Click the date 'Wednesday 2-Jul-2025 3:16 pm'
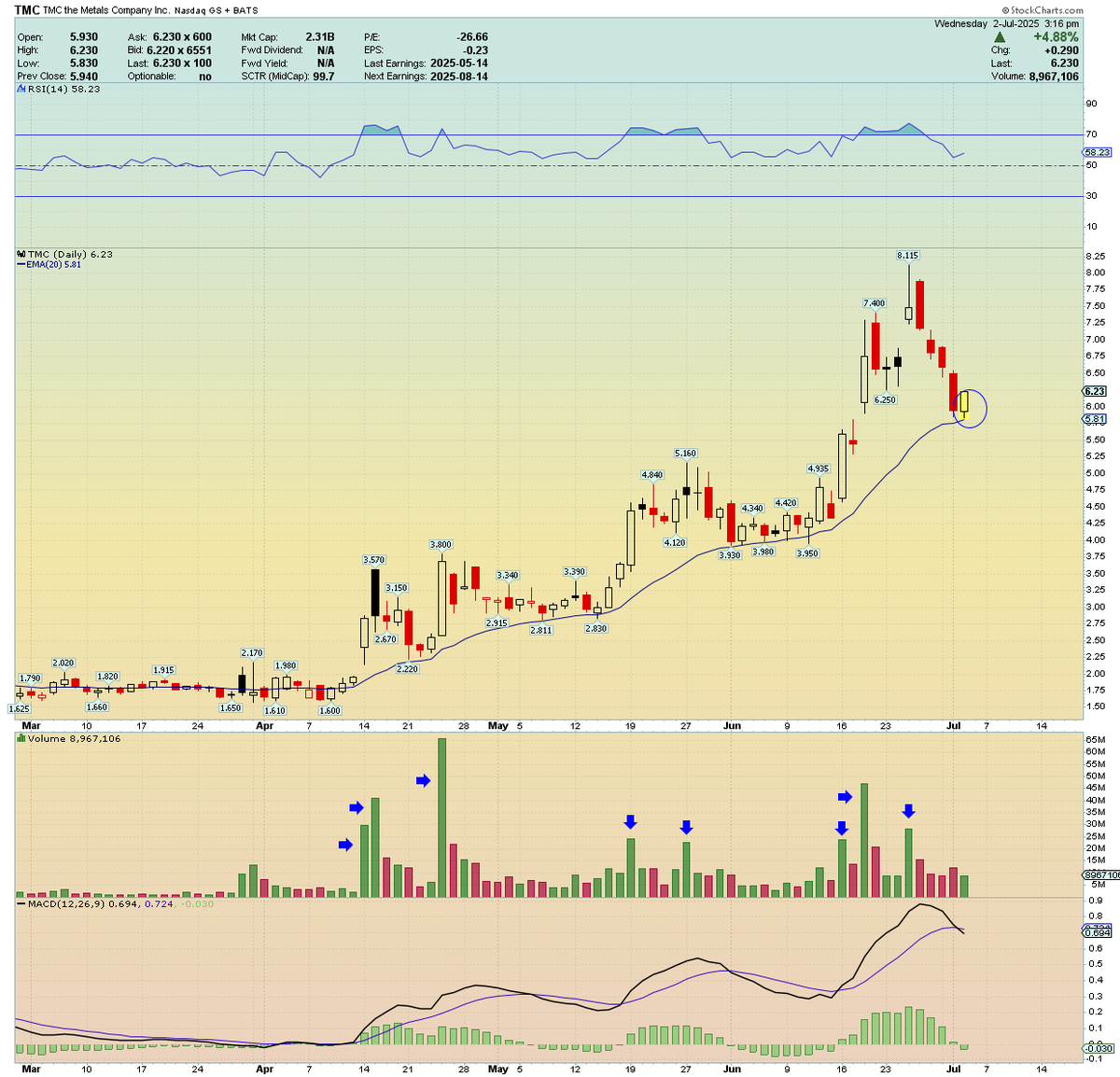This screenshot has height=1077, width=1120. pos(1007,23)
